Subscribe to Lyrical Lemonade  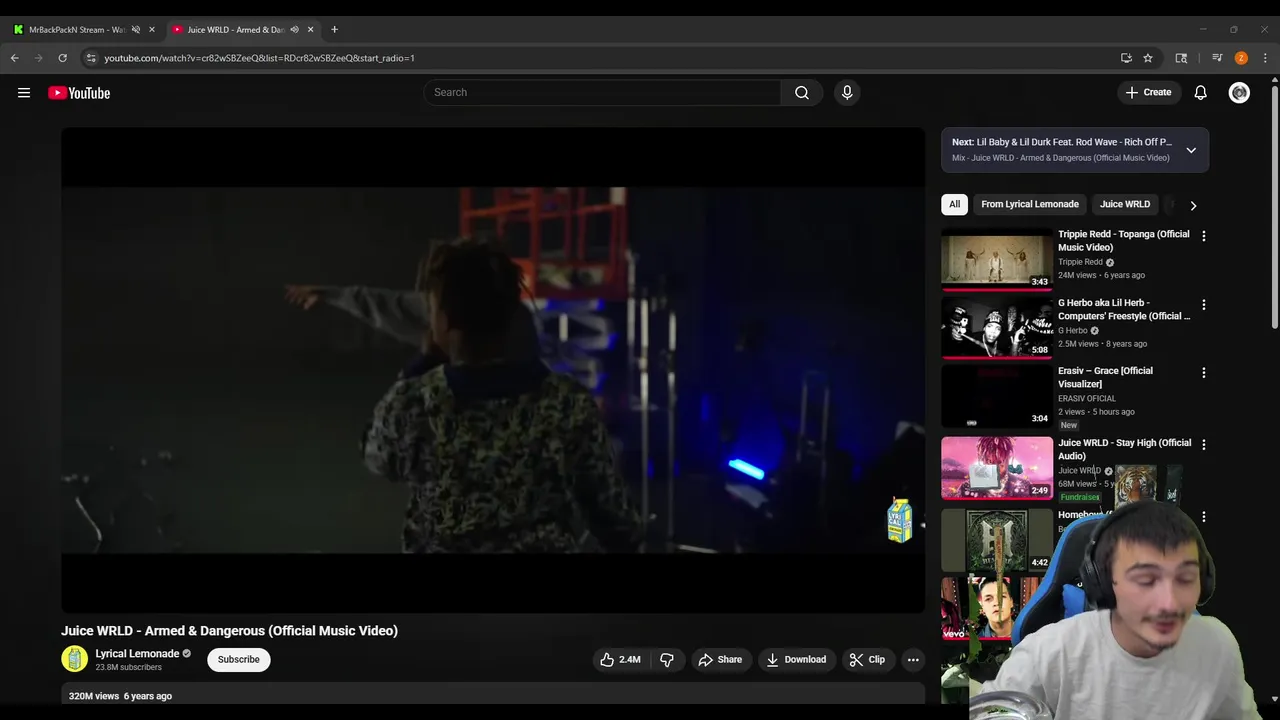(239, 660)
